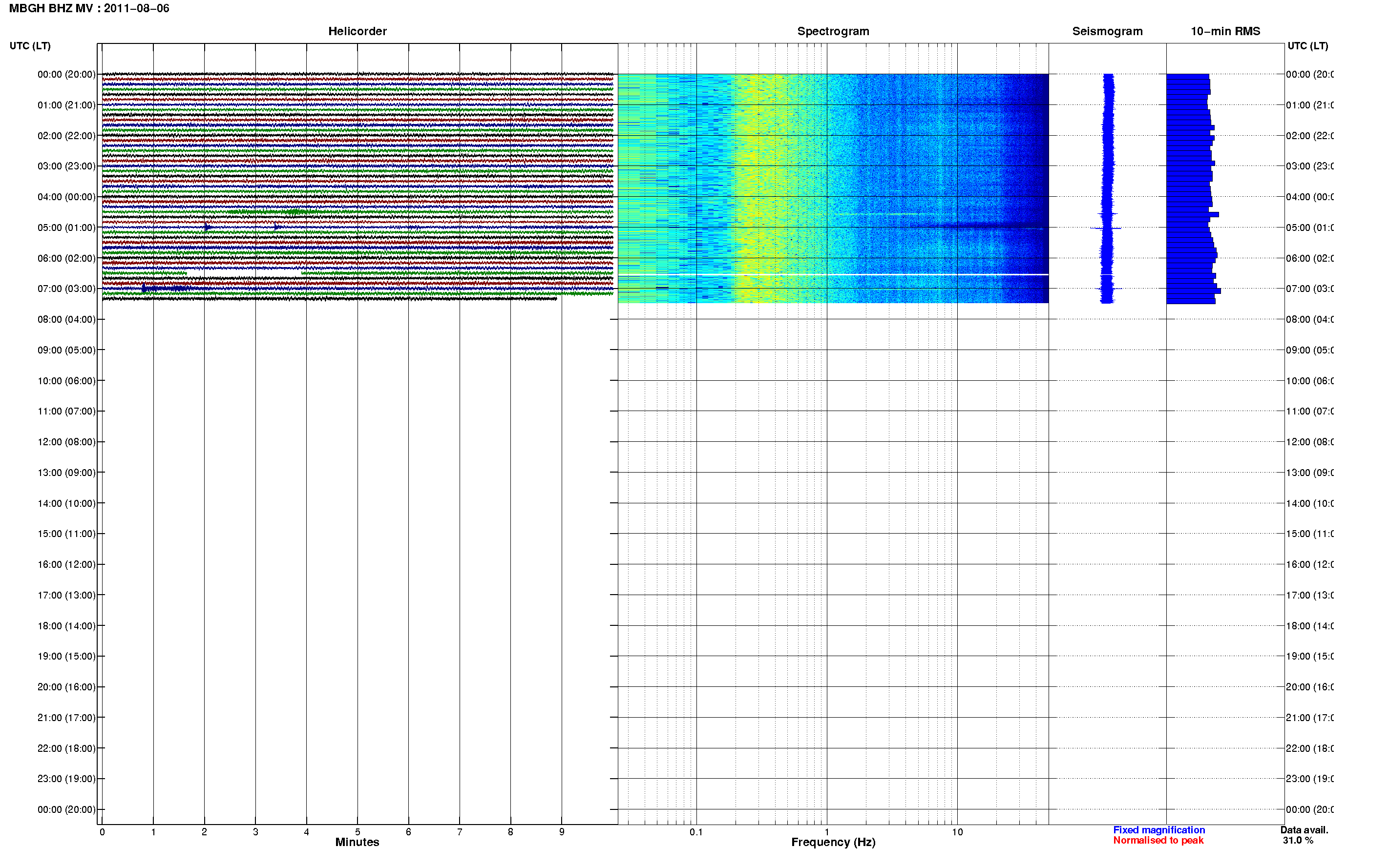This screenshot has width=1389, height=868.
Task: Click the minute '9' tick label
Action: click(562, 832)
